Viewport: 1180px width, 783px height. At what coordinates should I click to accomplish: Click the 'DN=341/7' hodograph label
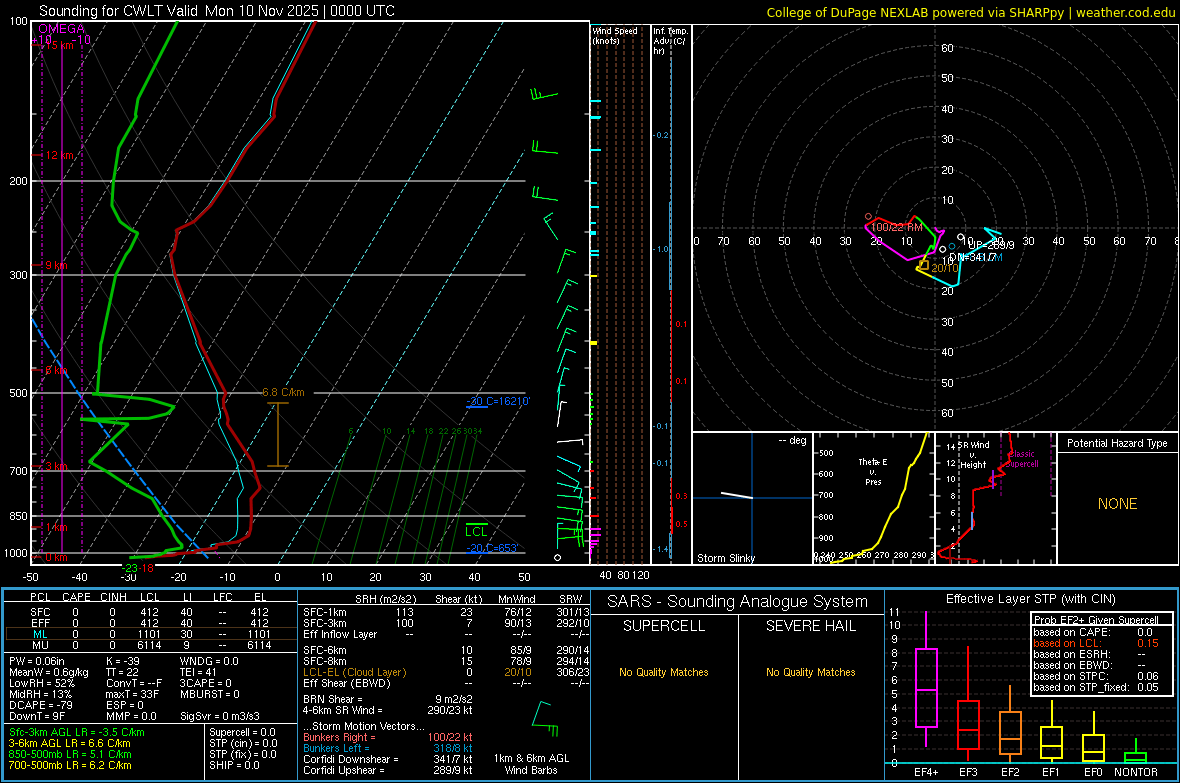click(x=972, y=257)
